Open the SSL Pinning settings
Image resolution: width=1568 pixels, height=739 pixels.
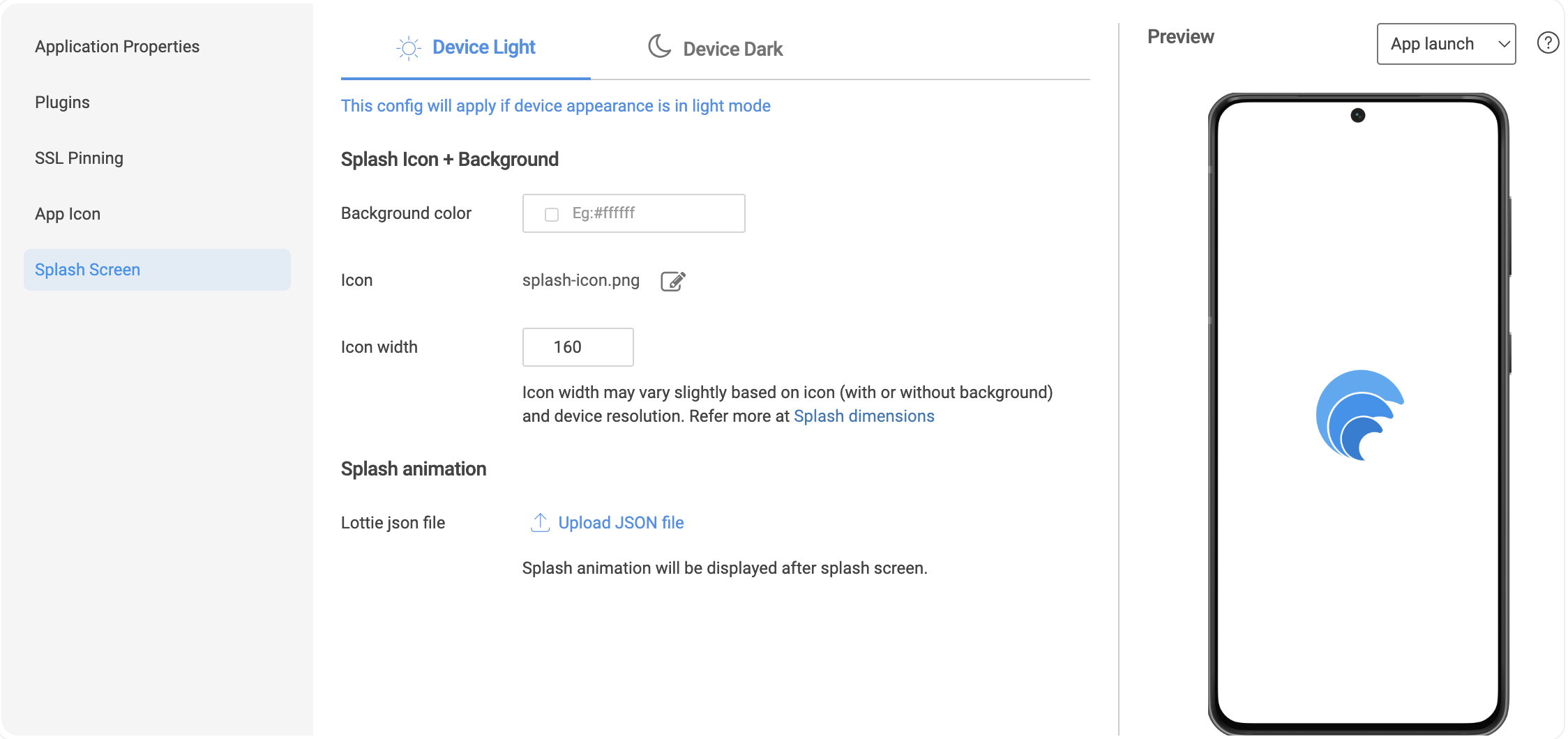(79, 158)
